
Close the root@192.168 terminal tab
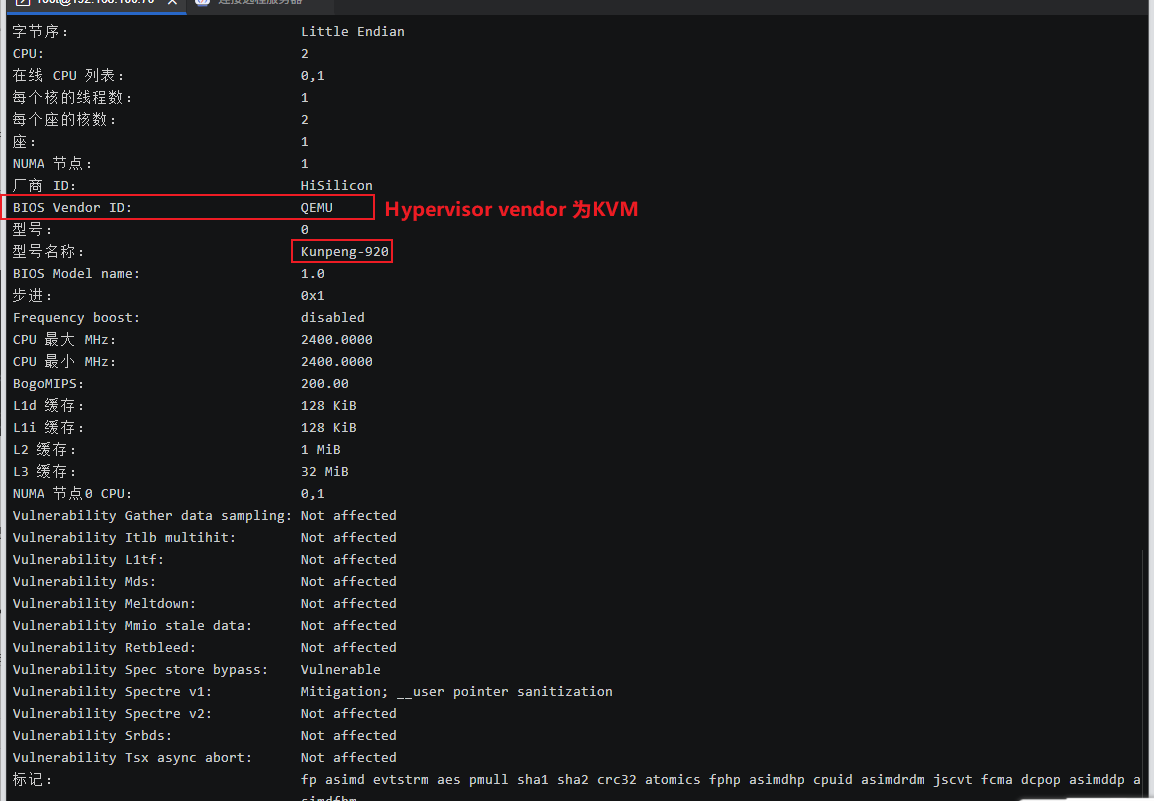pos(171,3)
